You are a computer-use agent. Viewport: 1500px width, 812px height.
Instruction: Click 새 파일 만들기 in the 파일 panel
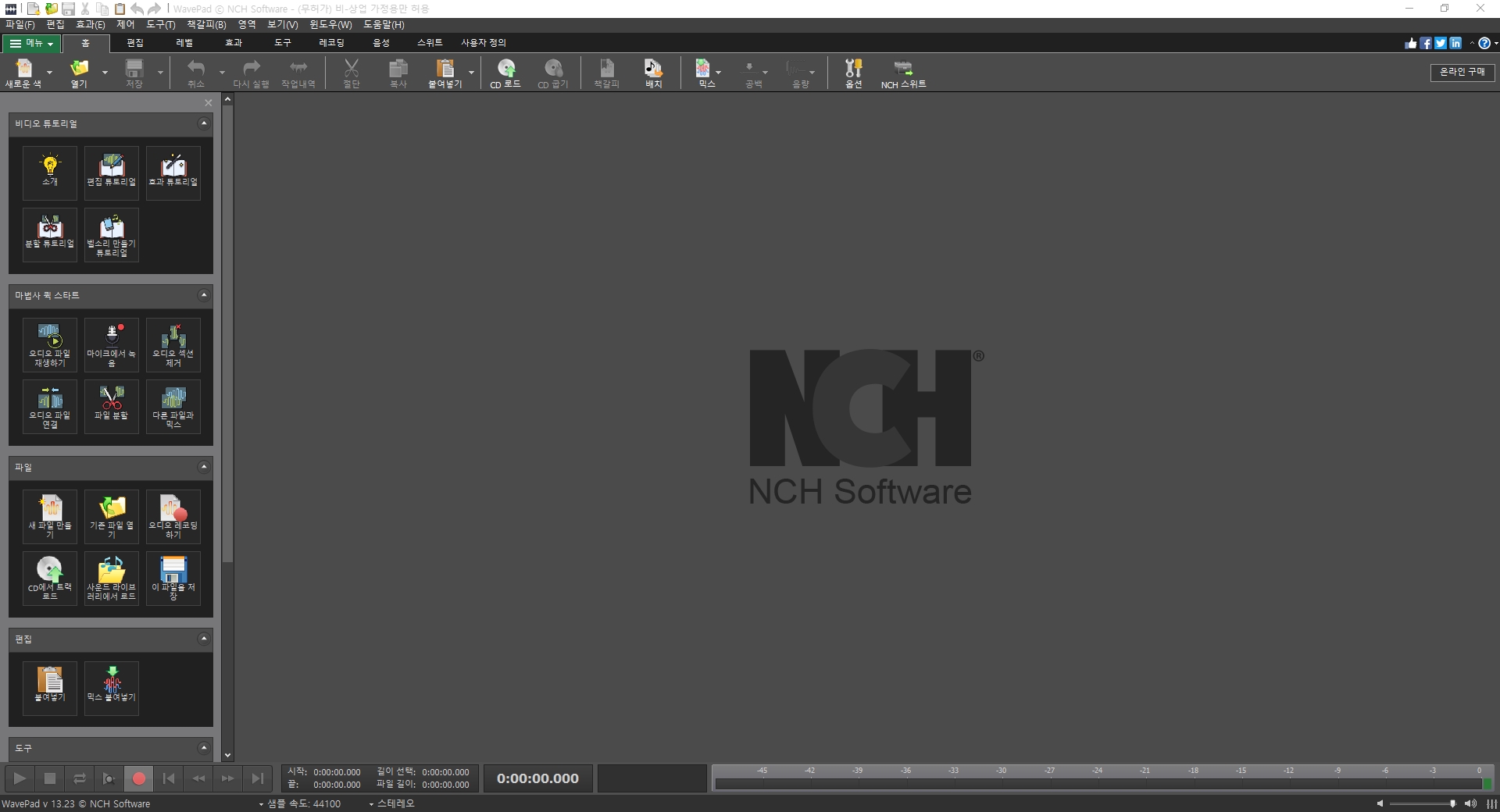pos(50,516)
